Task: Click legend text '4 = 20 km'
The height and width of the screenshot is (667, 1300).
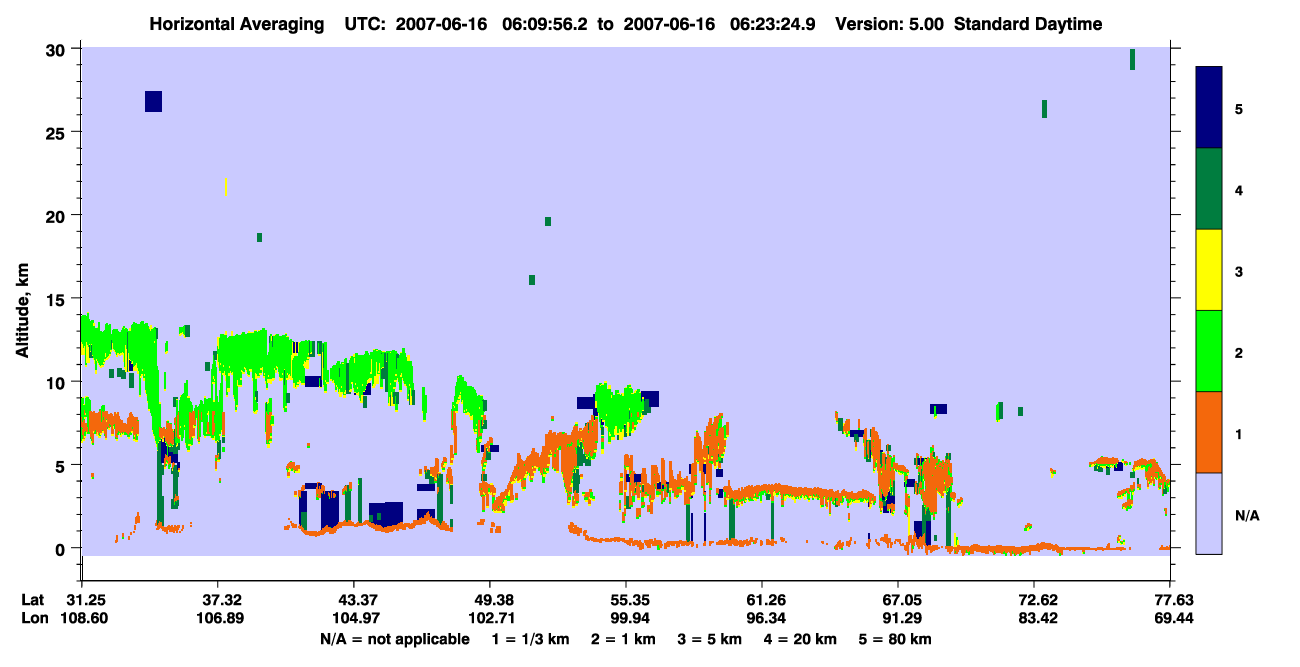Action: point(802,639)
